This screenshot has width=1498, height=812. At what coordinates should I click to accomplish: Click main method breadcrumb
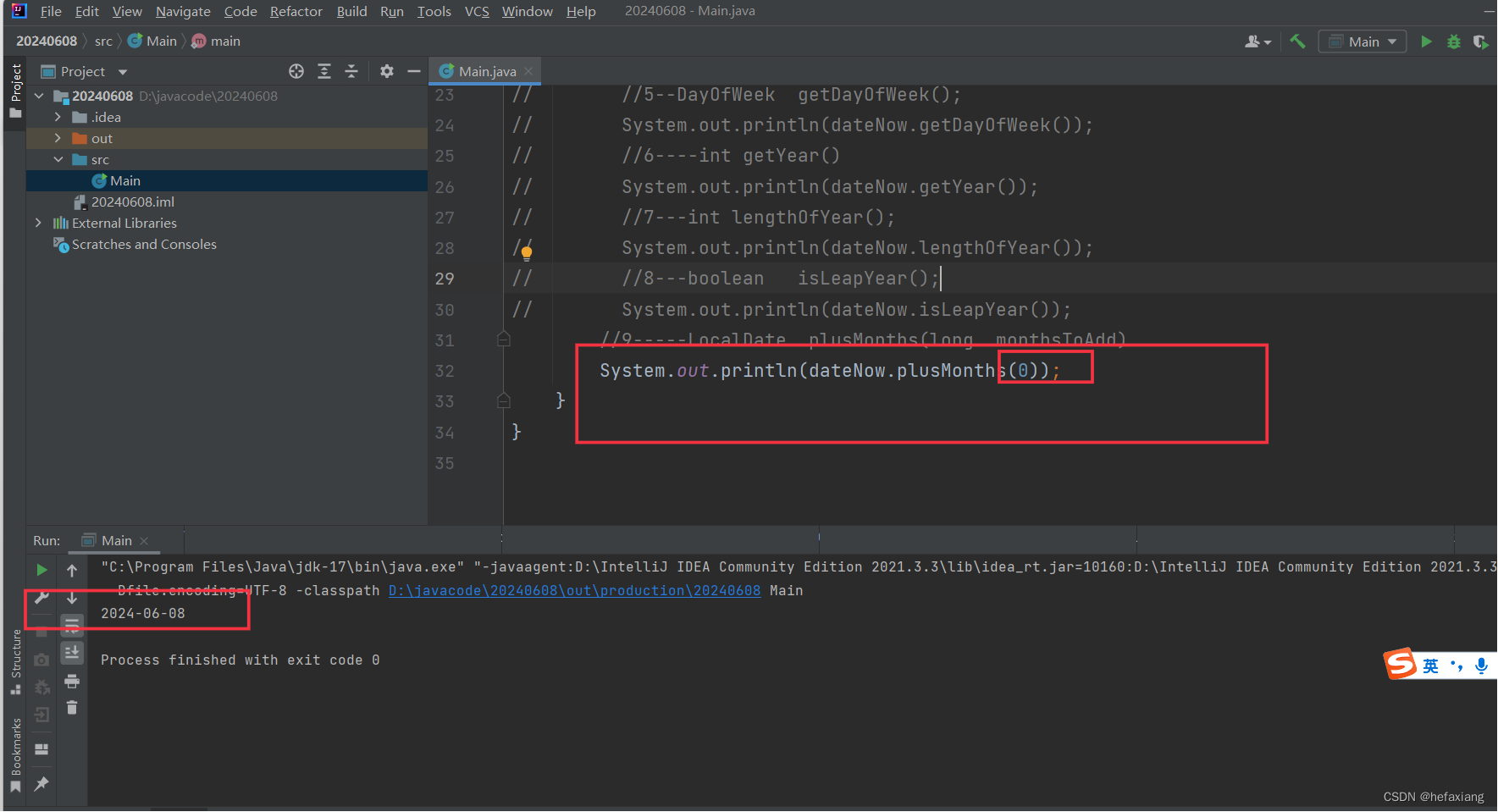pyautogui.click(x=217, y=41)
